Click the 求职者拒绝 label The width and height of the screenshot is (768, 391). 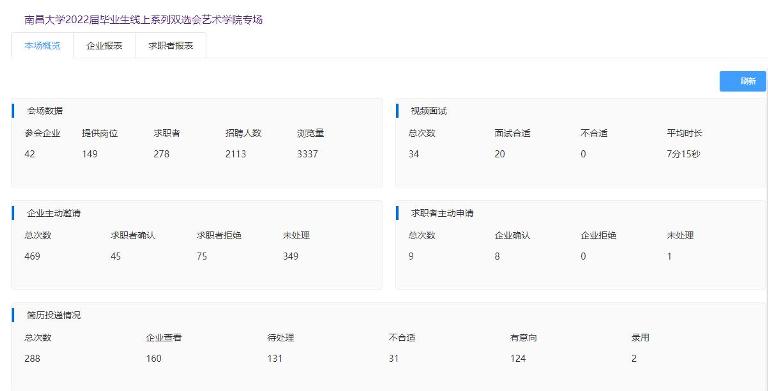(219, 235)
